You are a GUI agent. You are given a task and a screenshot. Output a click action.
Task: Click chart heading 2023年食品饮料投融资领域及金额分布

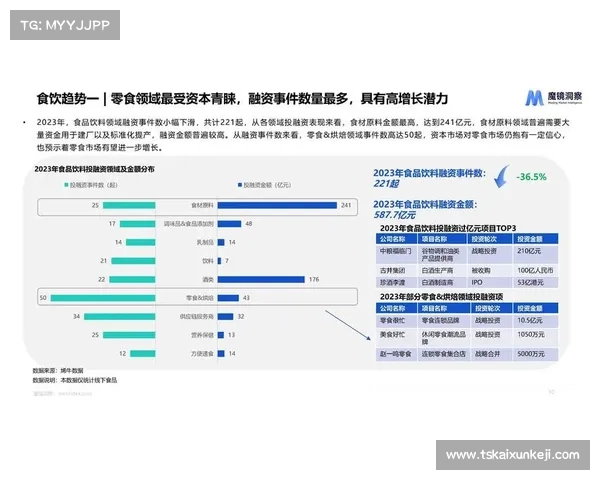(x=95, y=169)
